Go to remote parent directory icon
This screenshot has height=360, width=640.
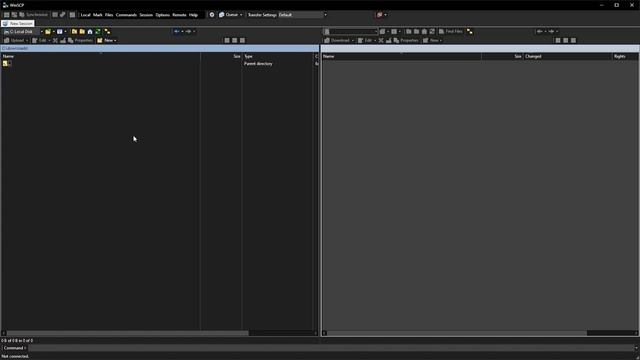pyautogui.click(x=409, y=31)
